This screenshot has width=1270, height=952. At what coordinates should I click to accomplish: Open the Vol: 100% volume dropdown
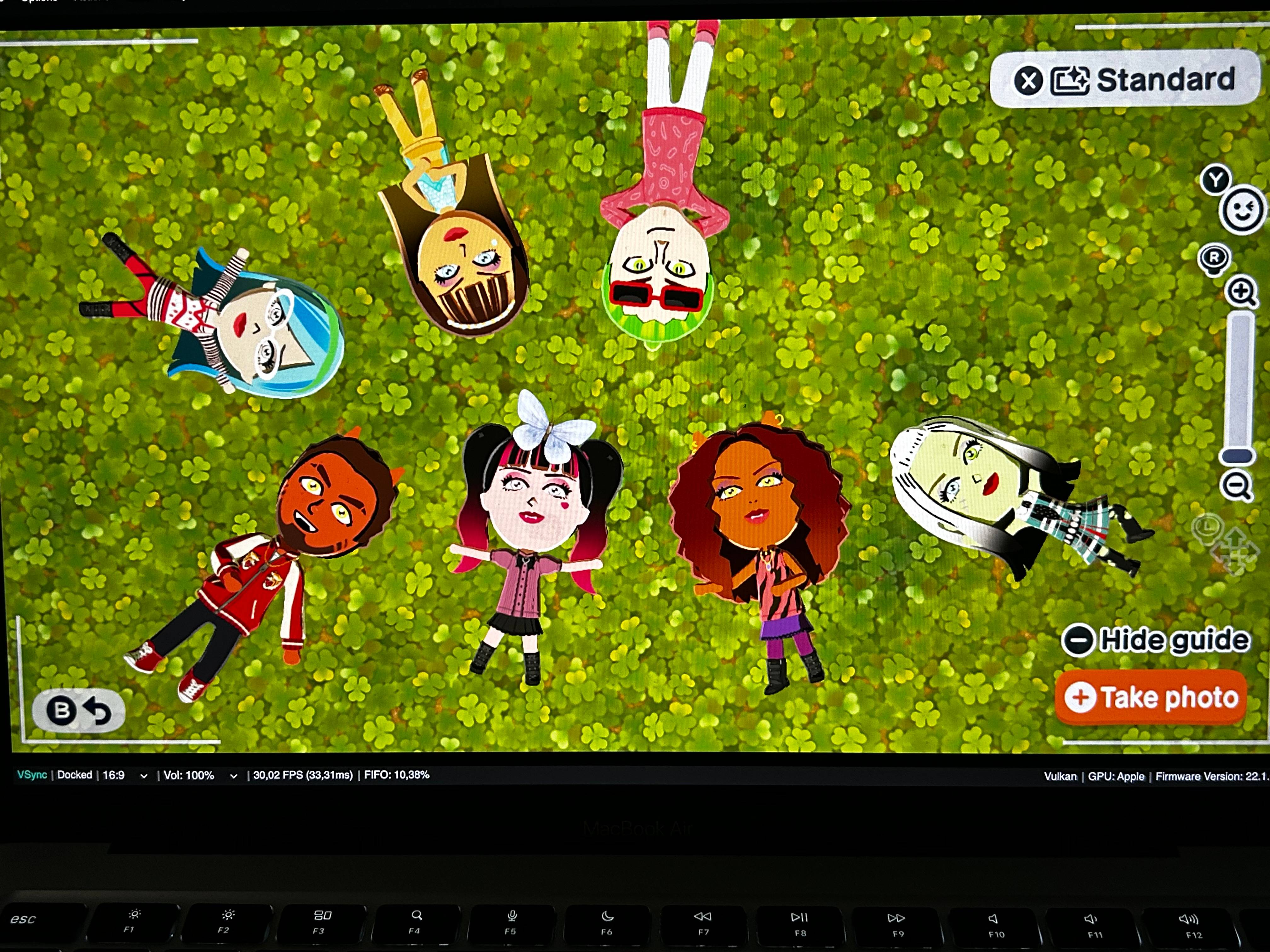(x=200, y=776)
